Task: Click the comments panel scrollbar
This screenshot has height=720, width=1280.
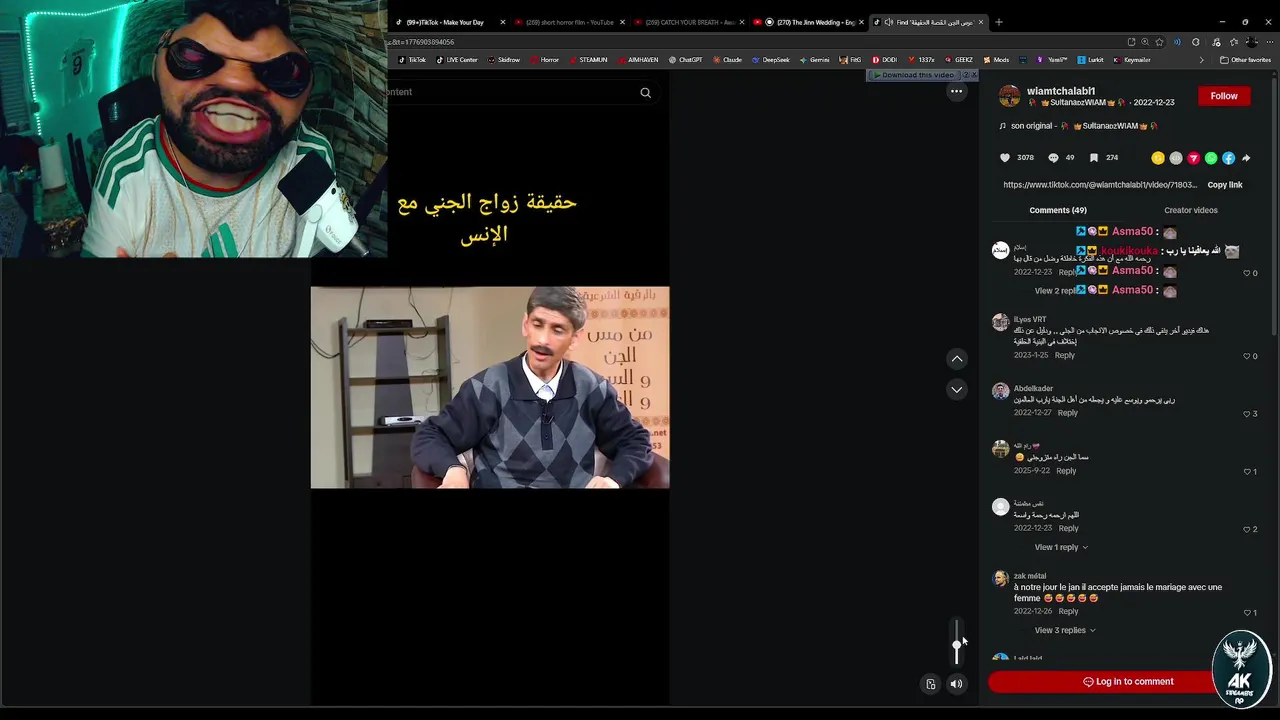Action: [x=1274, y=210]
